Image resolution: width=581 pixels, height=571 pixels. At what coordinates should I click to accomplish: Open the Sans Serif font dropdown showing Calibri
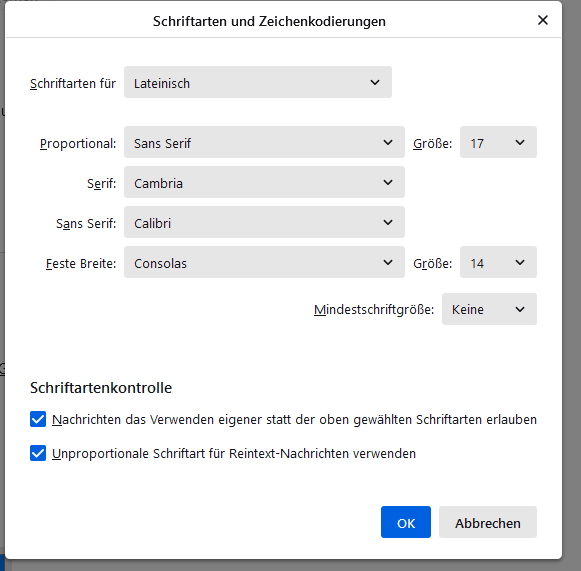tap(264, 222)
